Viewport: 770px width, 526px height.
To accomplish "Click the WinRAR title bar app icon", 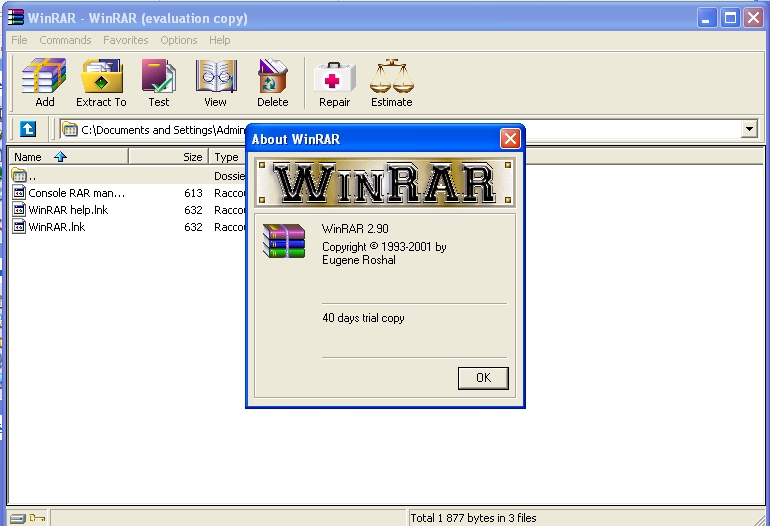I will 15,18.
